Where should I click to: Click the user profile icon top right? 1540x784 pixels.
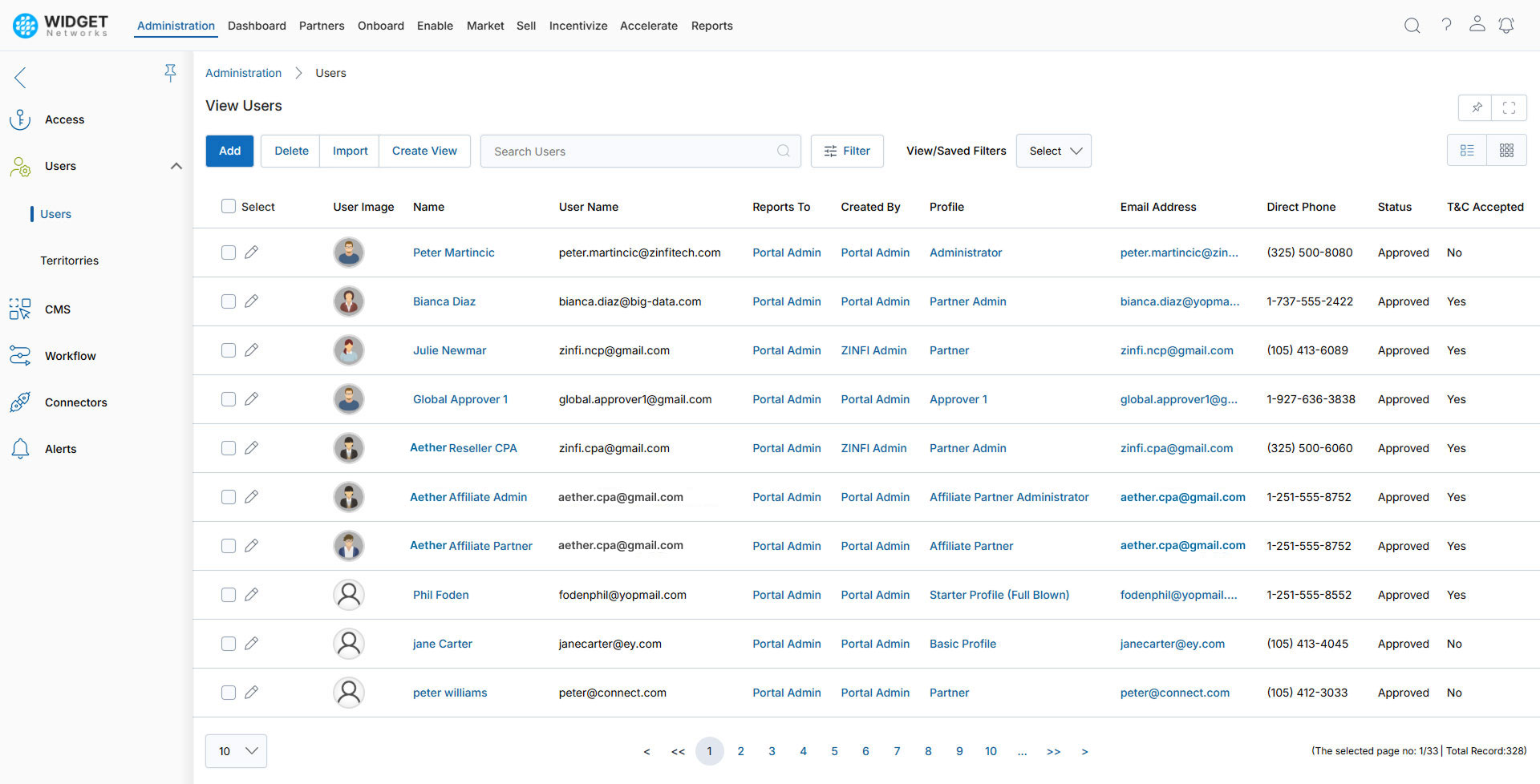click(1477, 25)
